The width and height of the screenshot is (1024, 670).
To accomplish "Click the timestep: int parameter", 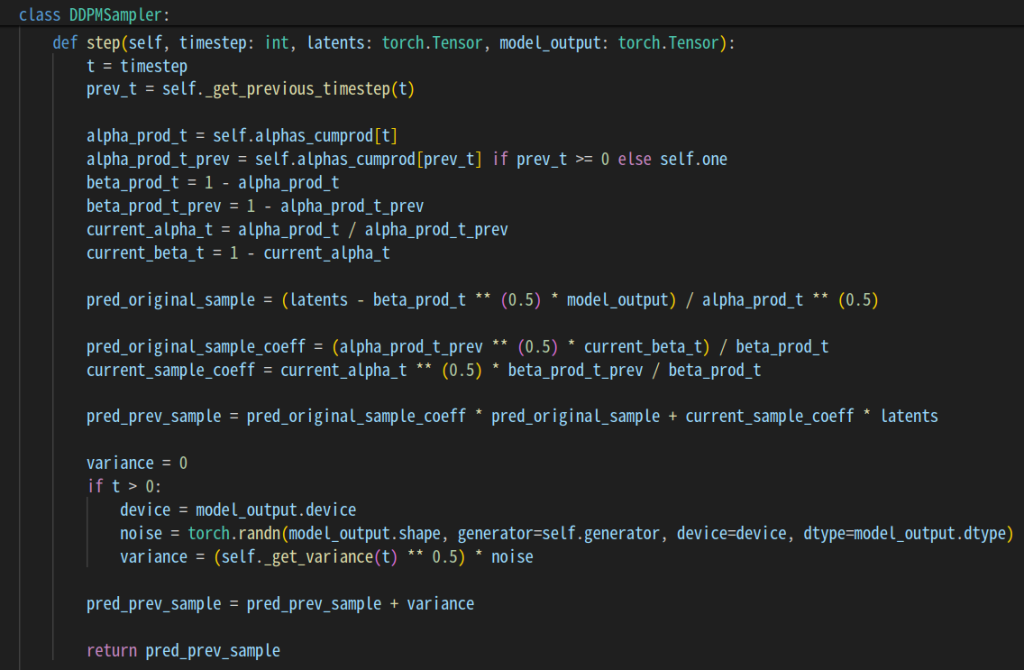I will (x=223, y=44).
